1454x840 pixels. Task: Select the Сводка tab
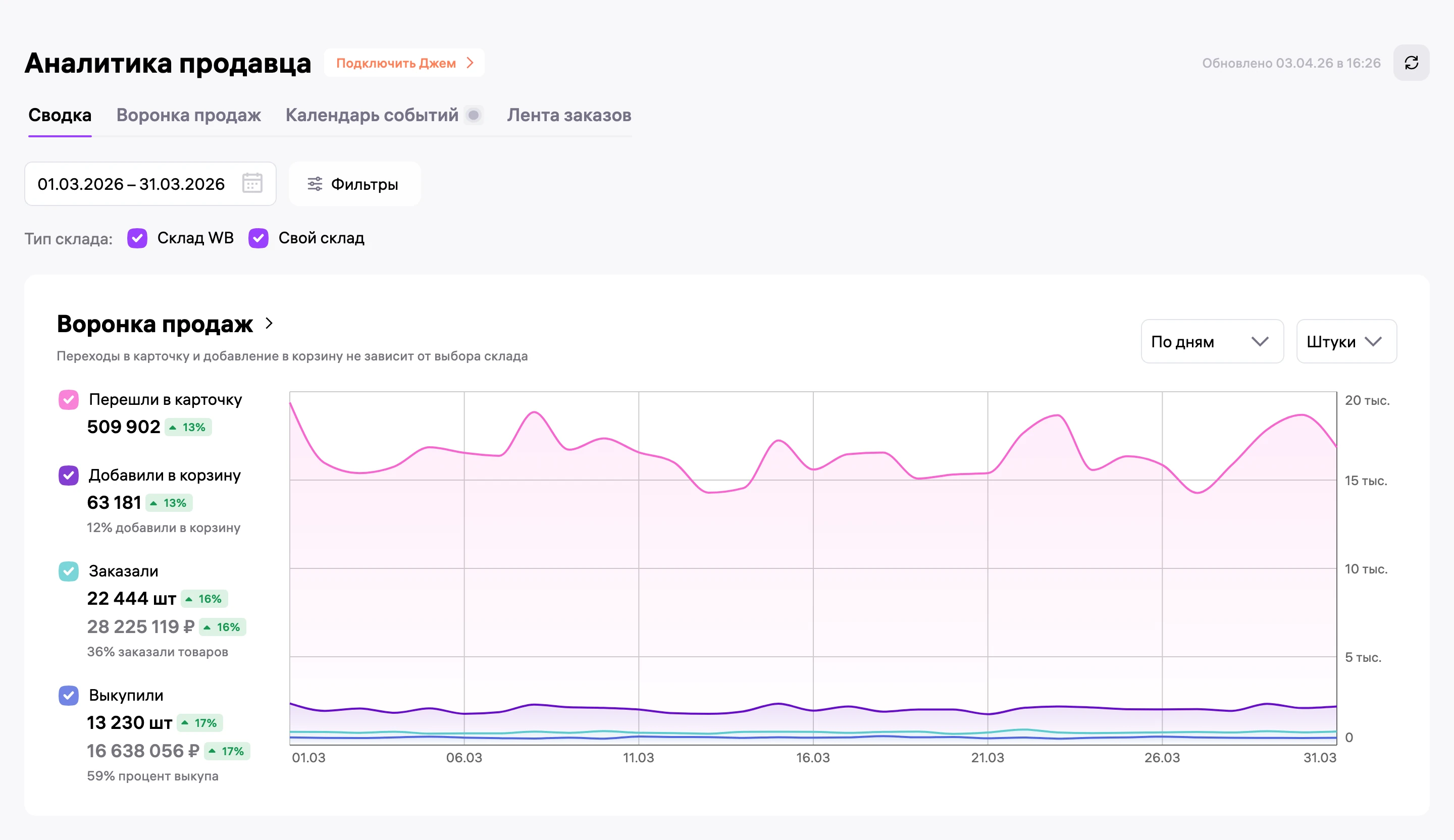(x=60, y=116)
